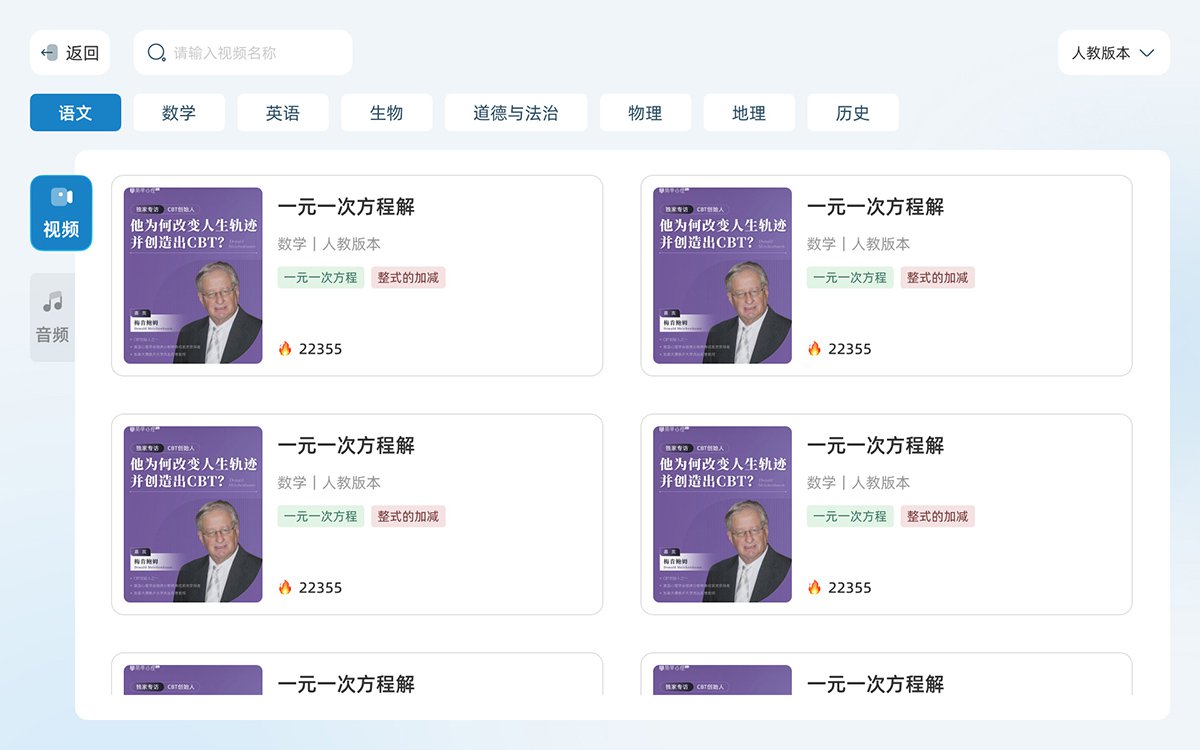Viewport: 1200px width, 750px height.
Task: Click 数学｜人教版本 subtitle in second-row right card
Action: tap(859, 483)
